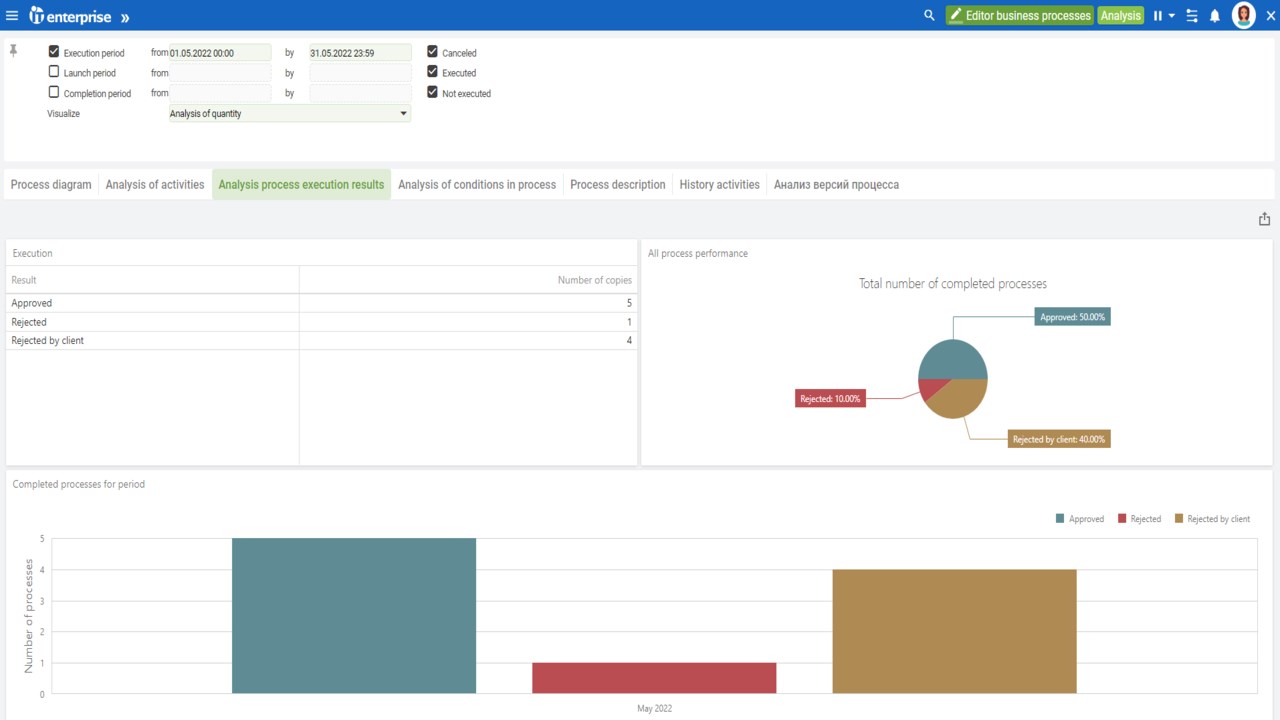This screenshot has height=720, width=1280.
Task: Click the user avatar picture
Action: 1244,15
